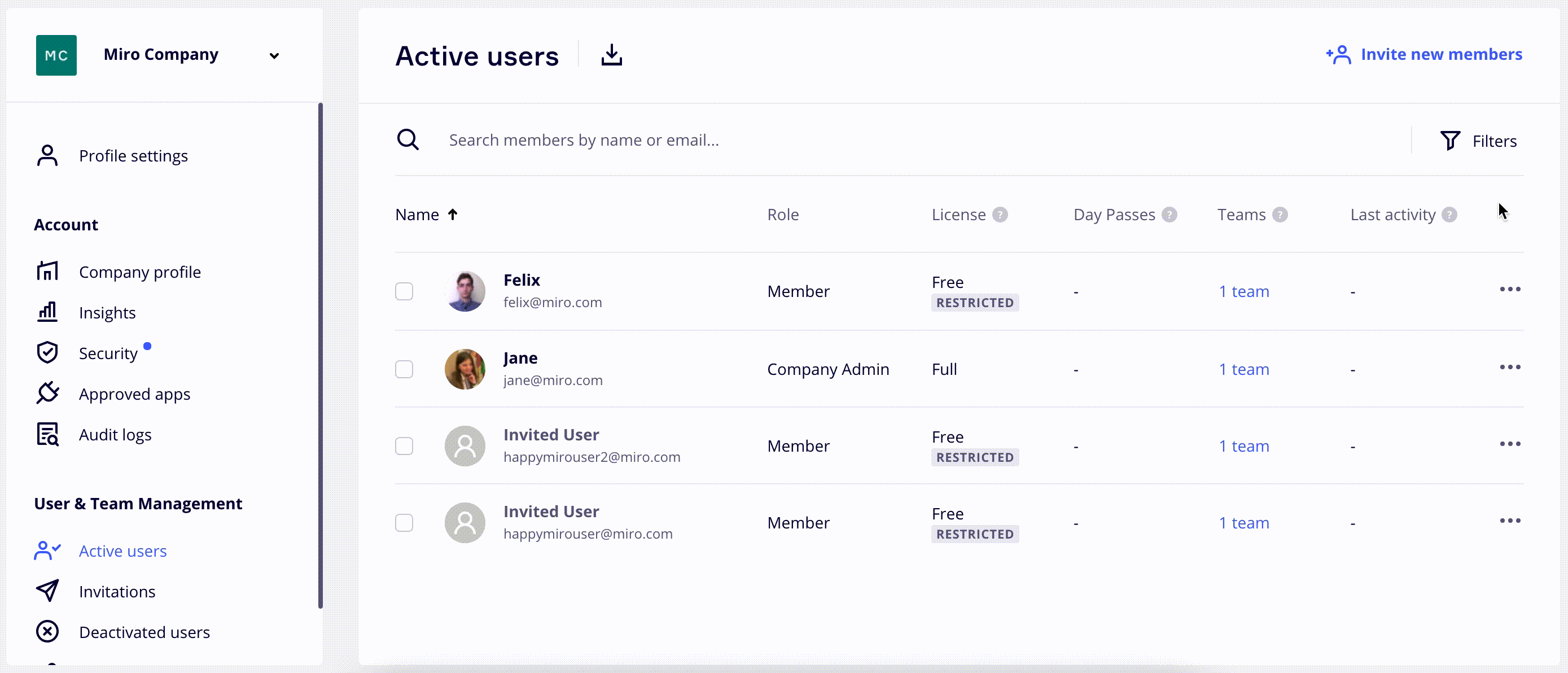The image size is (1568, 673).
Task: Tick checkbox for happymirouser2@miro.com
Action: [x=404, y=446]
